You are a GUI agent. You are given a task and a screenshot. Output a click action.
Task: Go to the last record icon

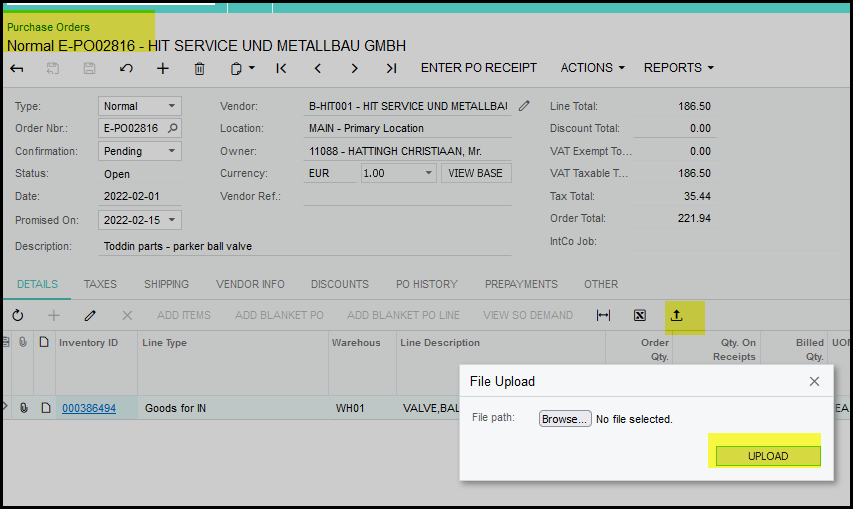pyautogui.click(x=391, y=68)
